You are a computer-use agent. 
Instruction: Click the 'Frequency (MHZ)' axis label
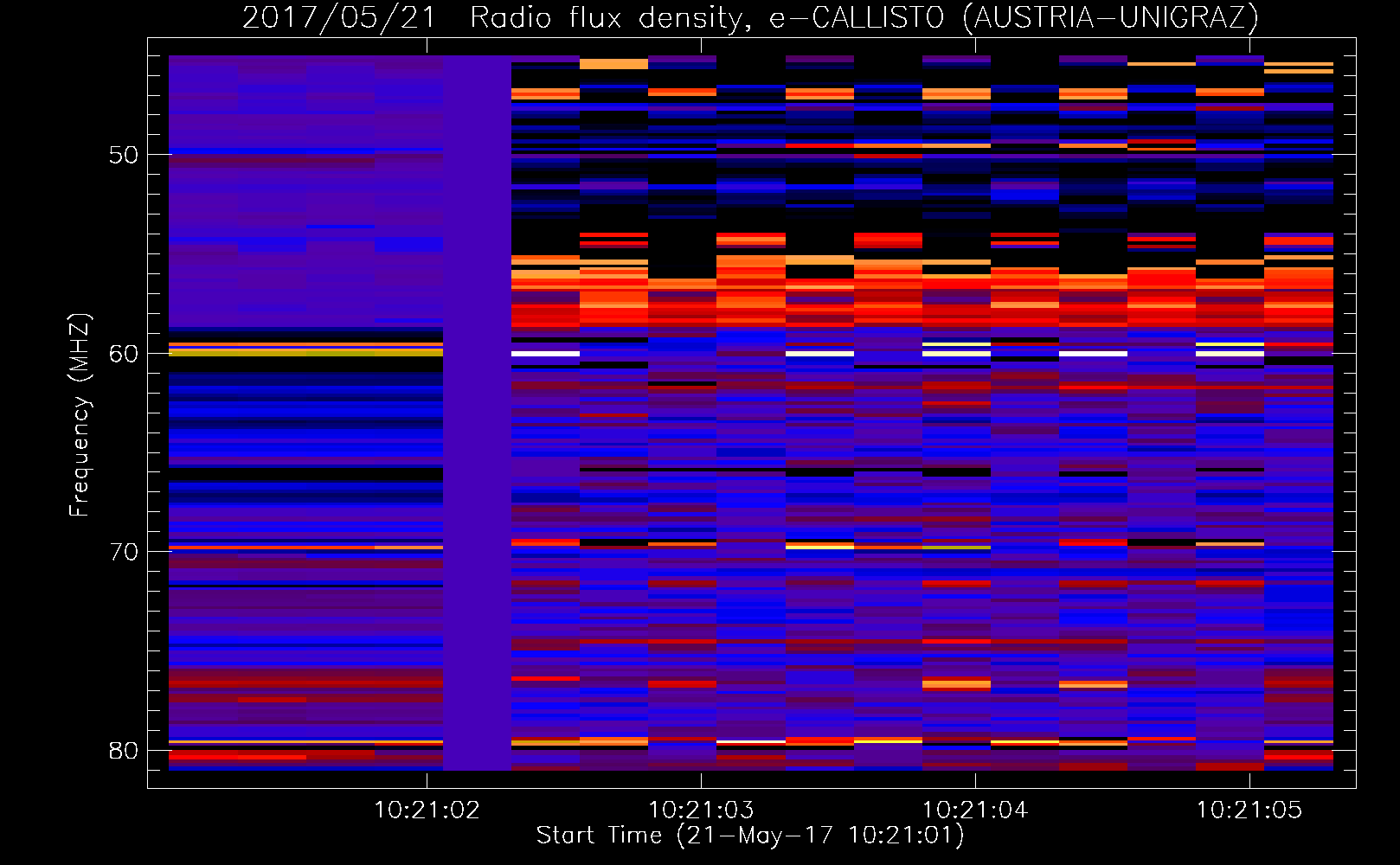pyautogui.click(x=80, y=414)
